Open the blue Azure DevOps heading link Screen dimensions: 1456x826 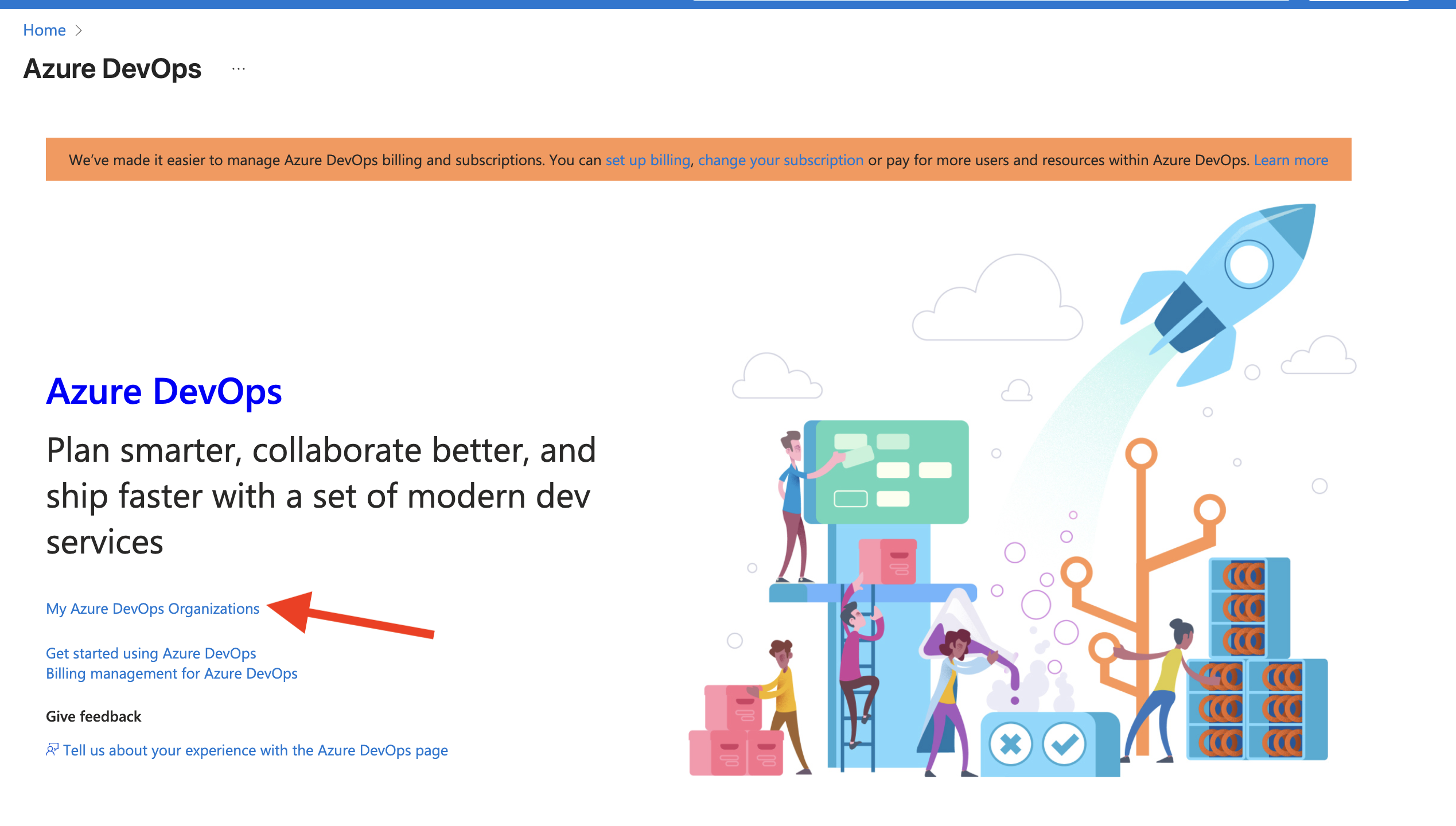click(164, 392)
